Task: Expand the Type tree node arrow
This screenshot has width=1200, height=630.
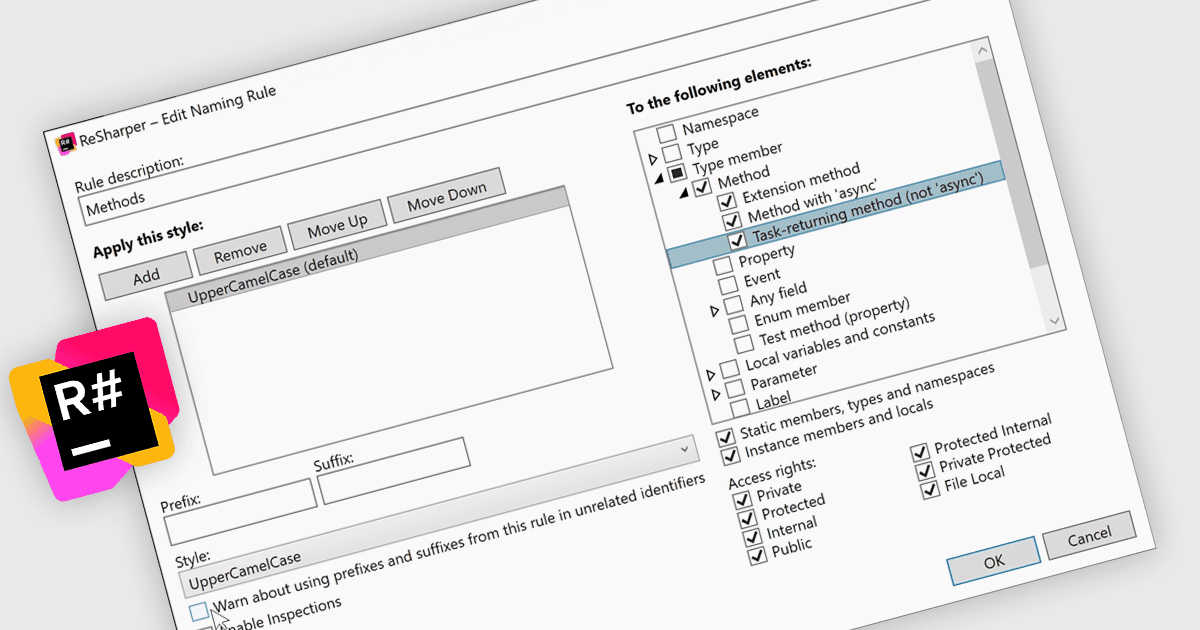Action: (x=652, y=158)
